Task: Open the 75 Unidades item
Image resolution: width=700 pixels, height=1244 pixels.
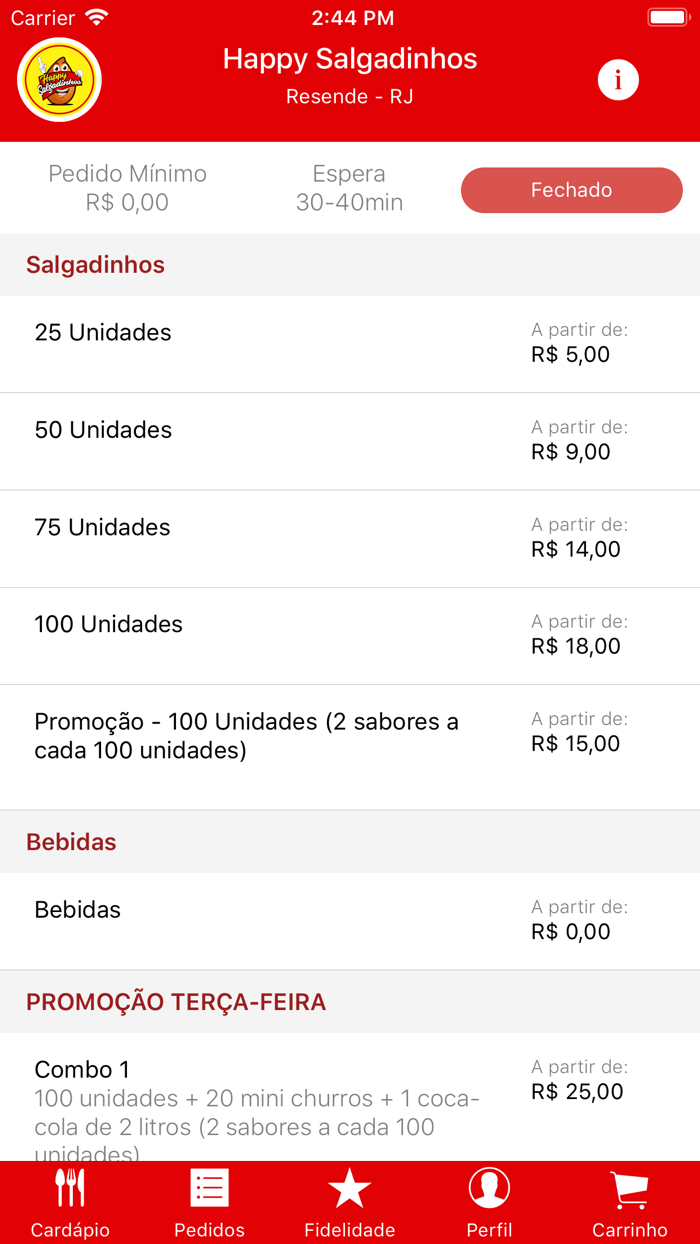Action: pyautogui.click(x=350, y=538)
